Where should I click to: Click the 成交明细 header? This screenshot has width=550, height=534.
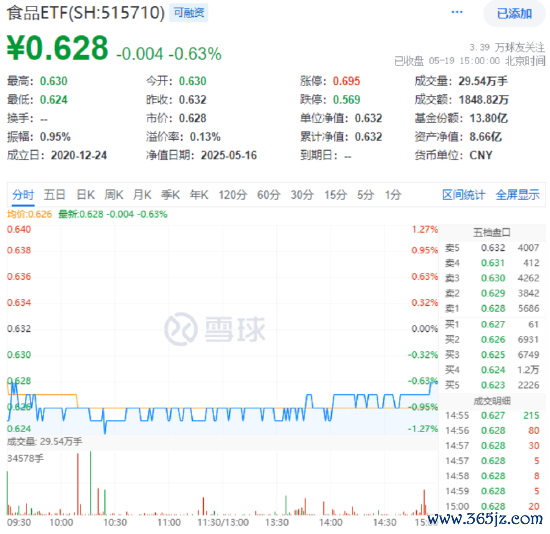(x=492, y=401)
